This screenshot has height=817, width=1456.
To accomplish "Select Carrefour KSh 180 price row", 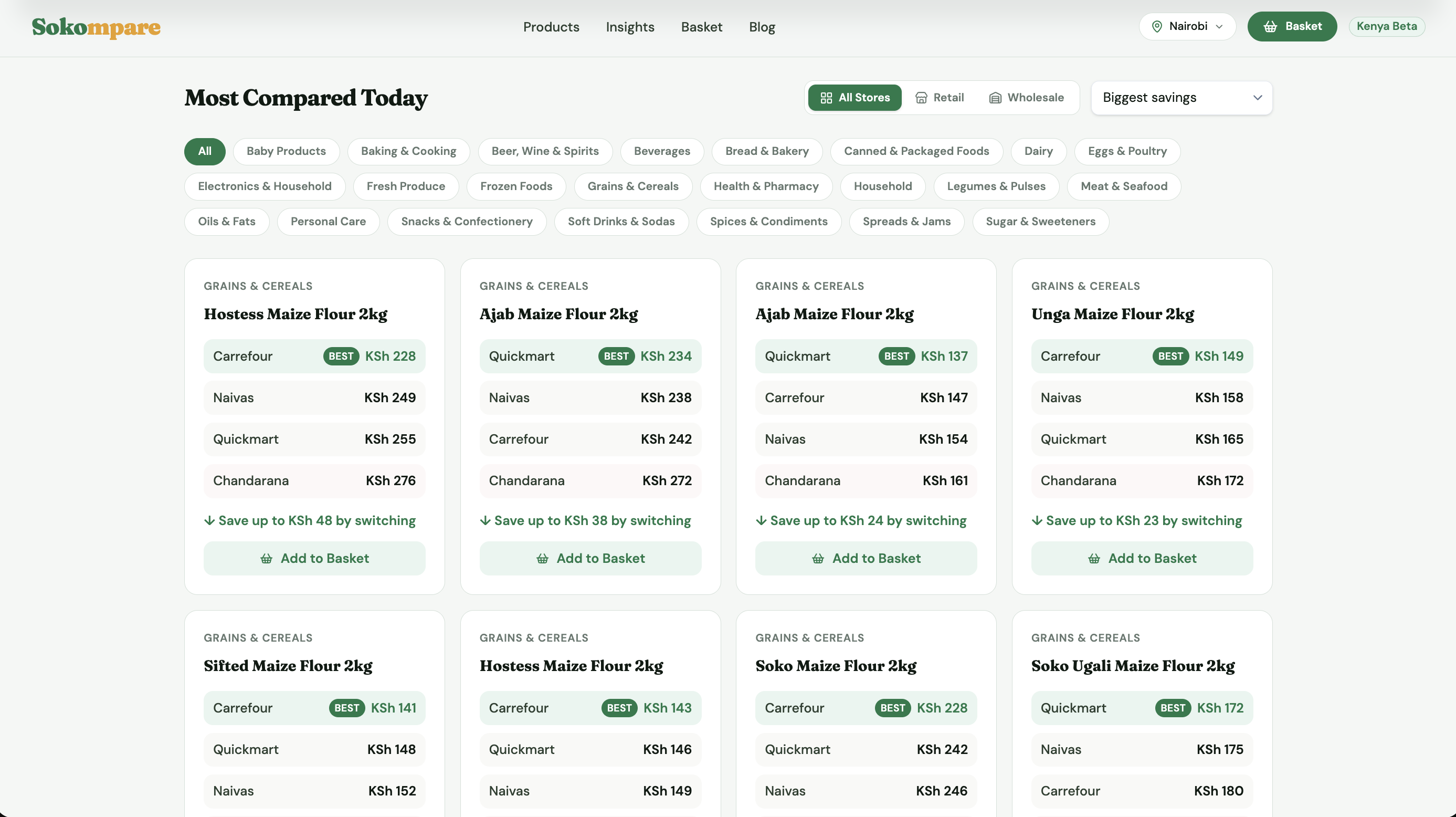I will point(1142,791).
